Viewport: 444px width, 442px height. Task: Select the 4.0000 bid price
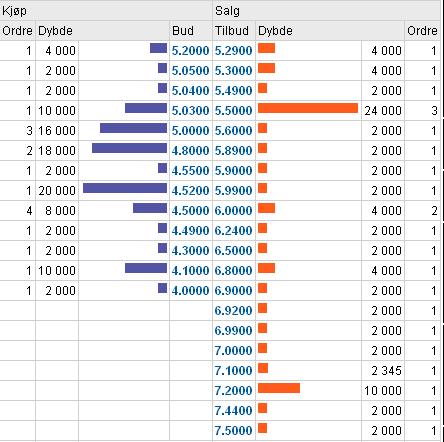click(190, 291)
